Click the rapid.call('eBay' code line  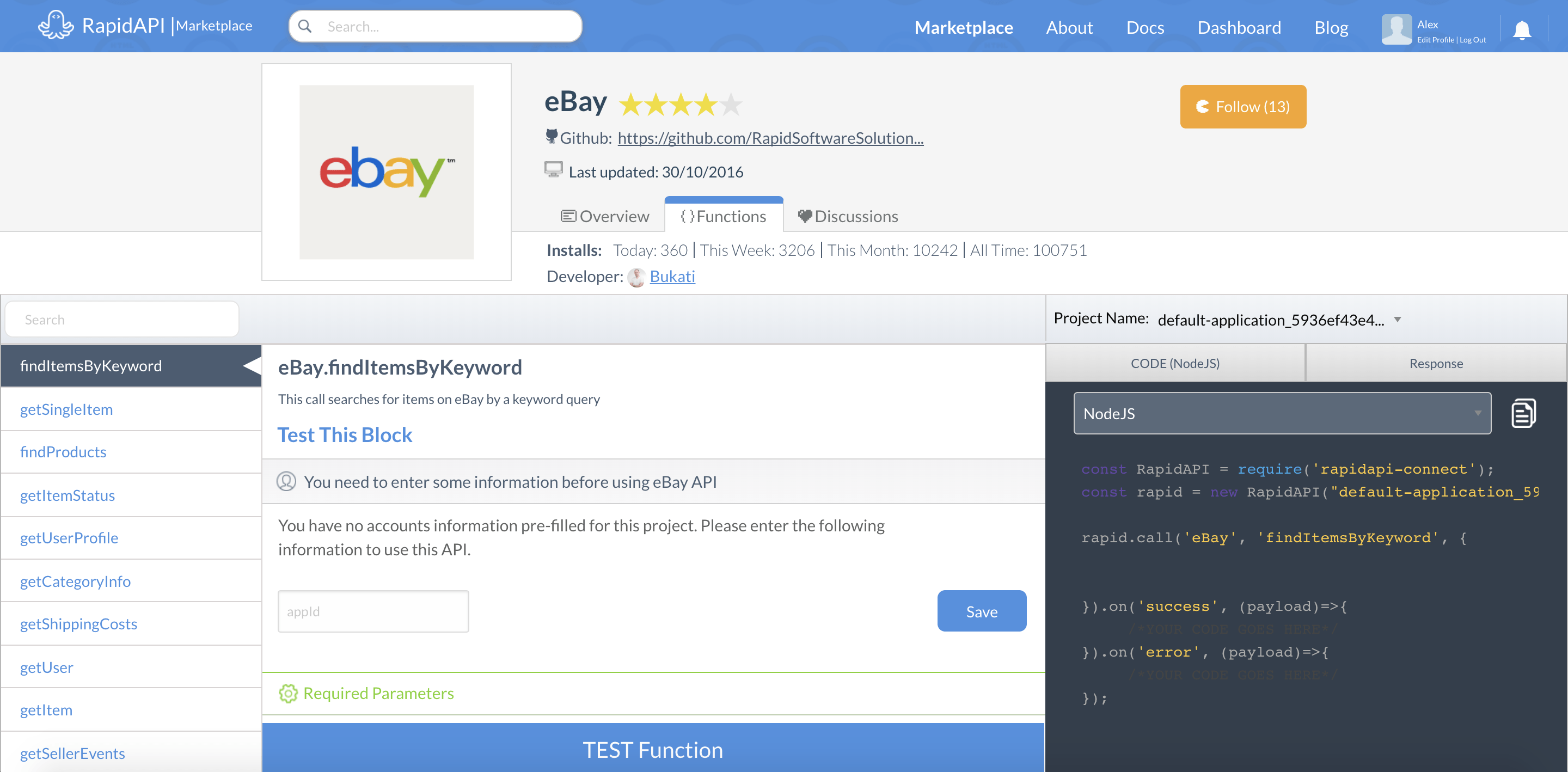[x=1274, y=537]
